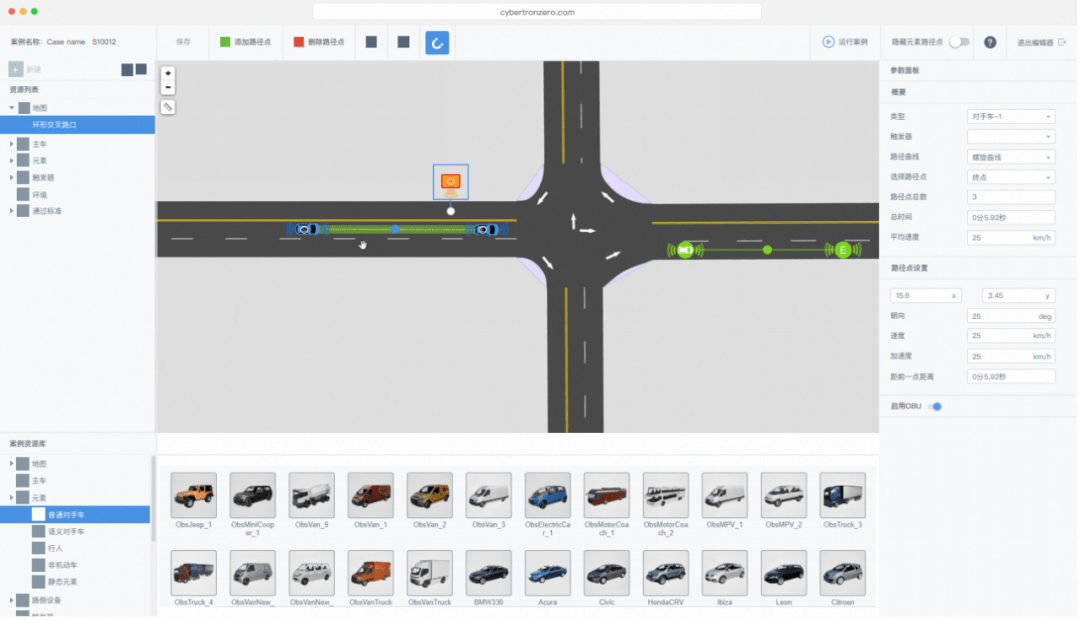This screenshot has width=1080, height=621.
Task: Expand the 触发器 tree node
Action: [x=12, y=177]
